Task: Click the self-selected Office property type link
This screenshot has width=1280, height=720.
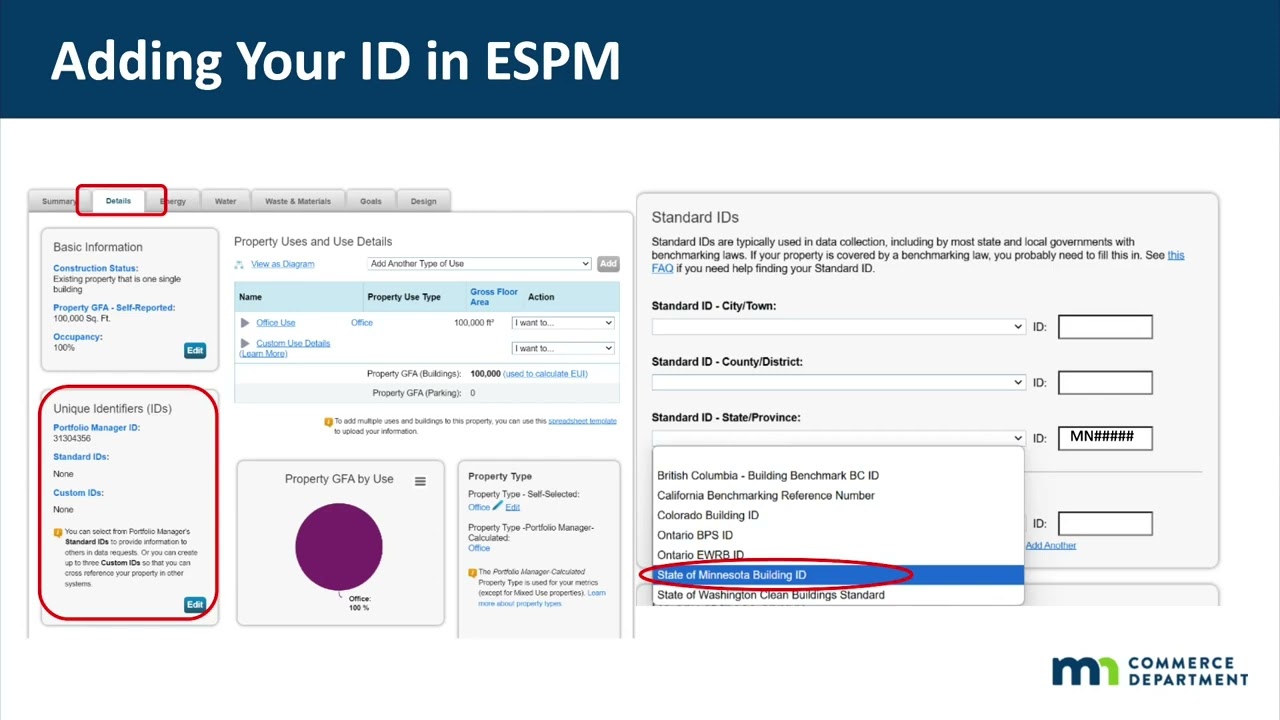Action: click(479, 507)
